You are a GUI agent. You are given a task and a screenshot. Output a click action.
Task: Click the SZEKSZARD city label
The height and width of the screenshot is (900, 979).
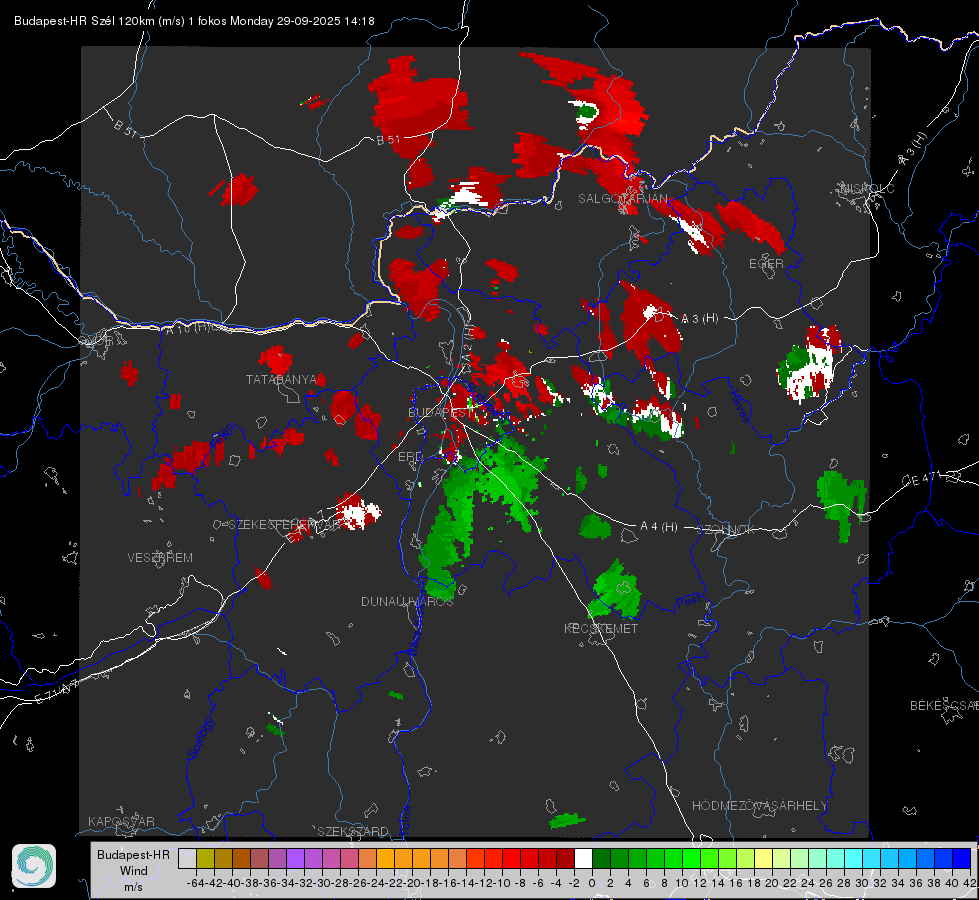(x=353, y=831)
